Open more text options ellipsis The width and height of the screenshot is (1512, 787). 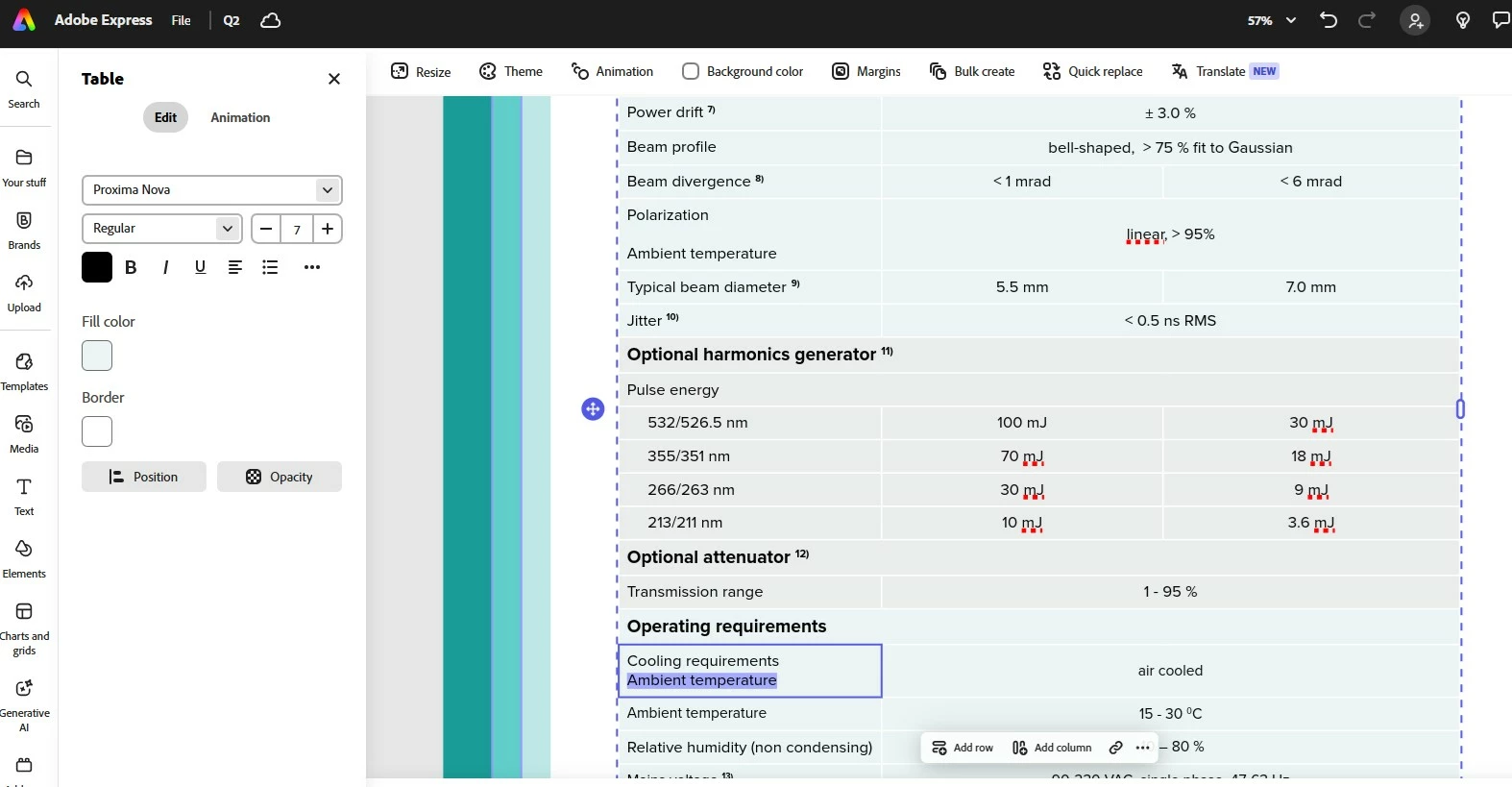[x=312, y=267]
